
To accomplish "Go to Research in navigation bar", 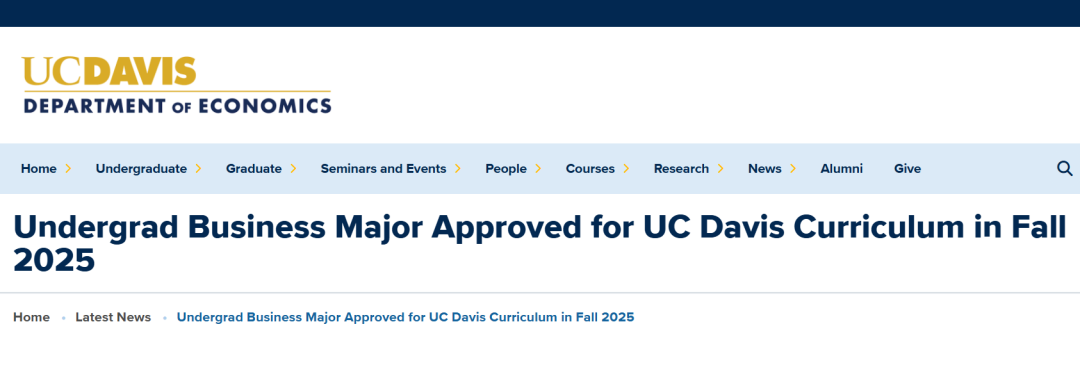I will pos(681,169).
